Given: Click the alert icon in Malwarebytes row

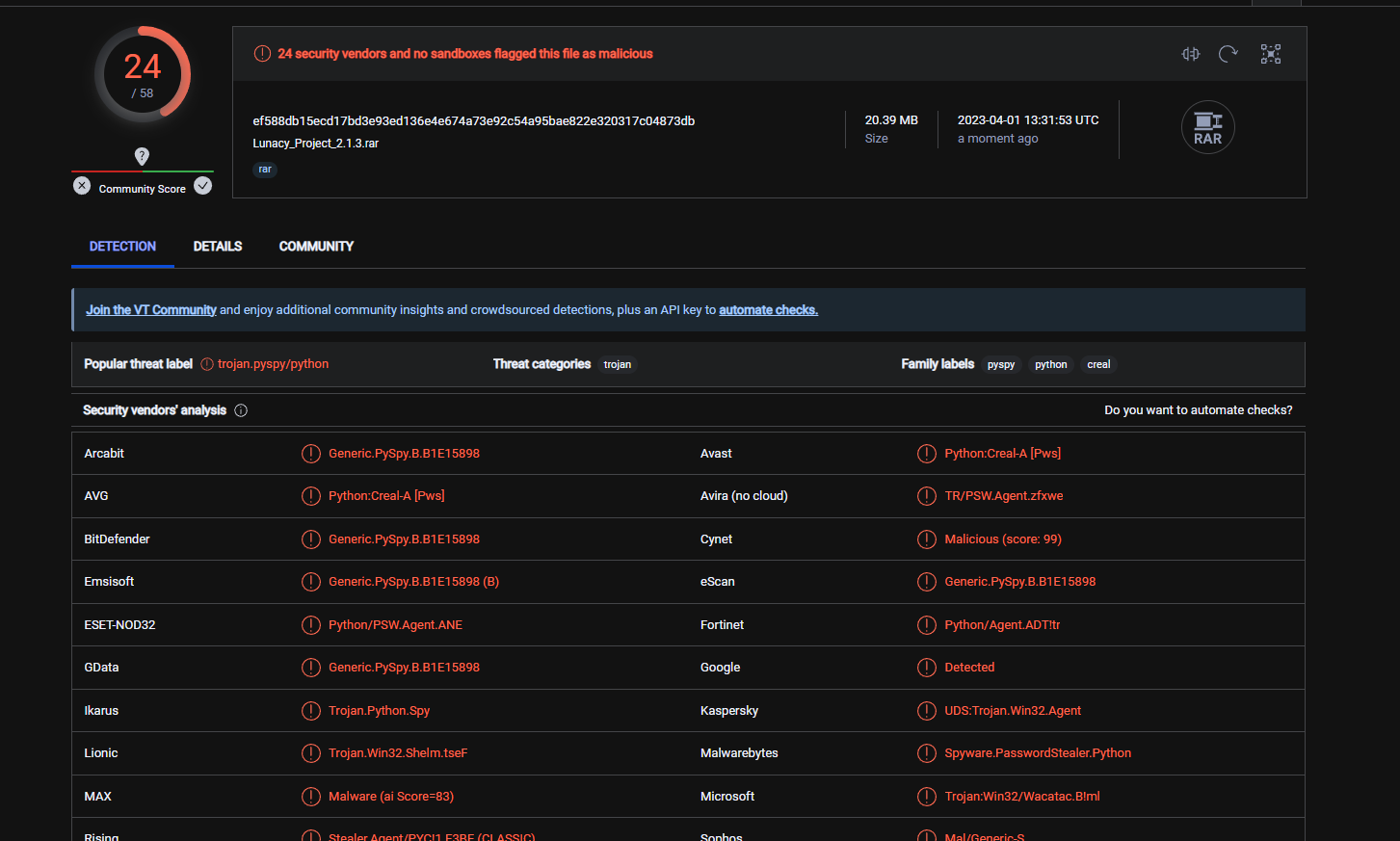Looking at the screenshot, I should (927, 753).
